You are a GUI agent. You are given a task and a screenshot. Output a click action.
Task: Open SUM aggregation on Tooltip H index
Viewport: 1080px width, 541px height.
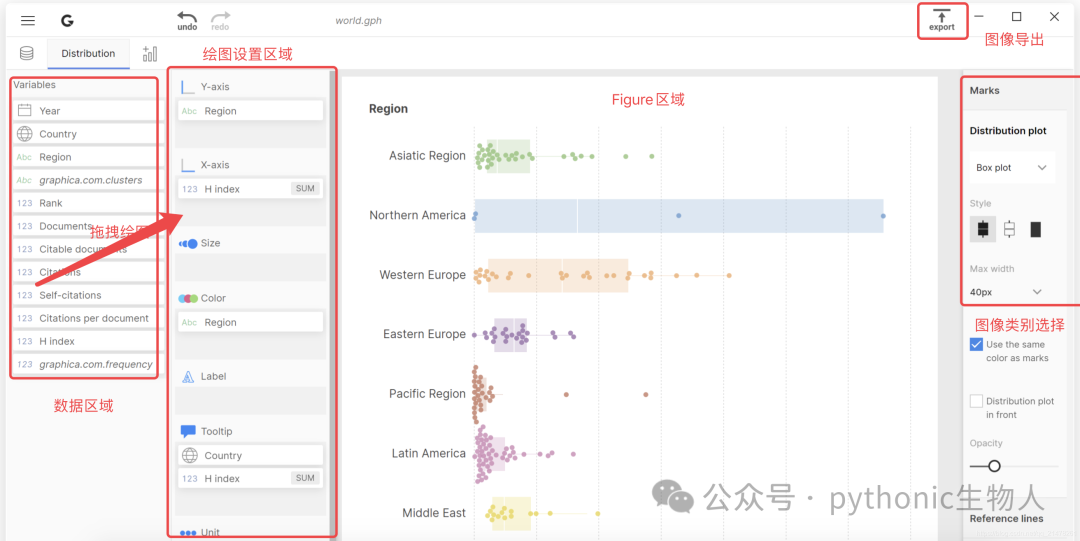[x=305, y=478]
